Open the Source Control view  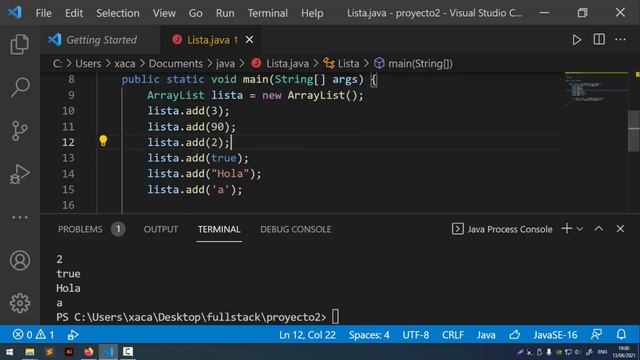click(20, 131)
